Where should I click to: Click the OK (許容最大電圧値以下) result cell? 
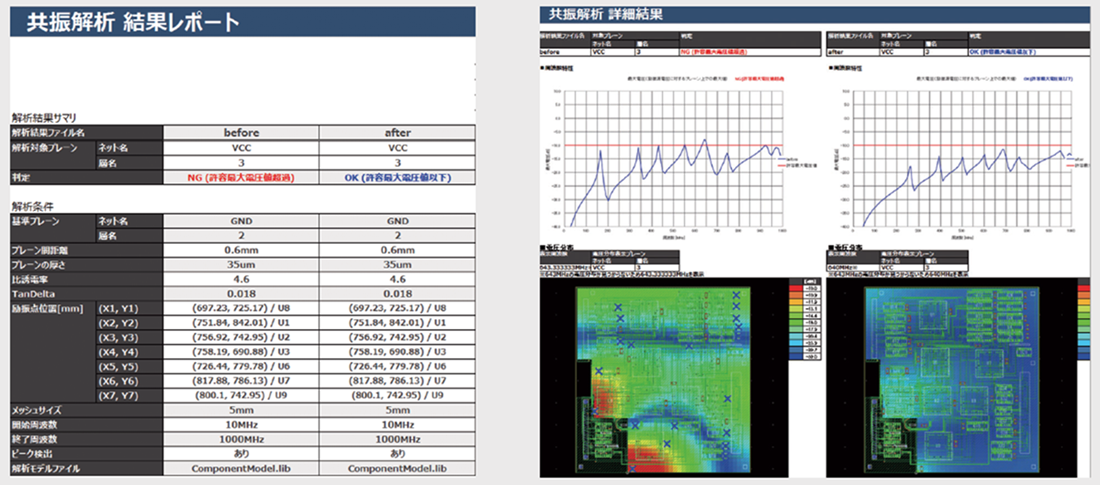(x=397, y=176)
